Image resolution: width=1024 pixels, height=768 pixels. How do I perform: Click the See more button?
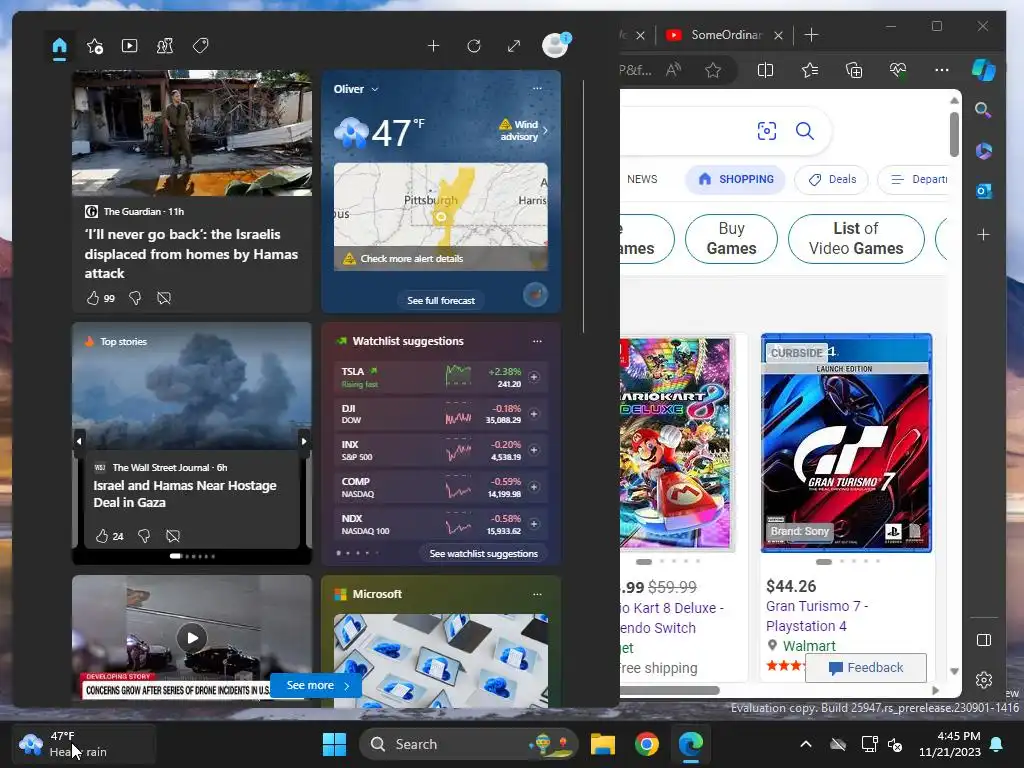pyautogui.click(x=317, y=685)
